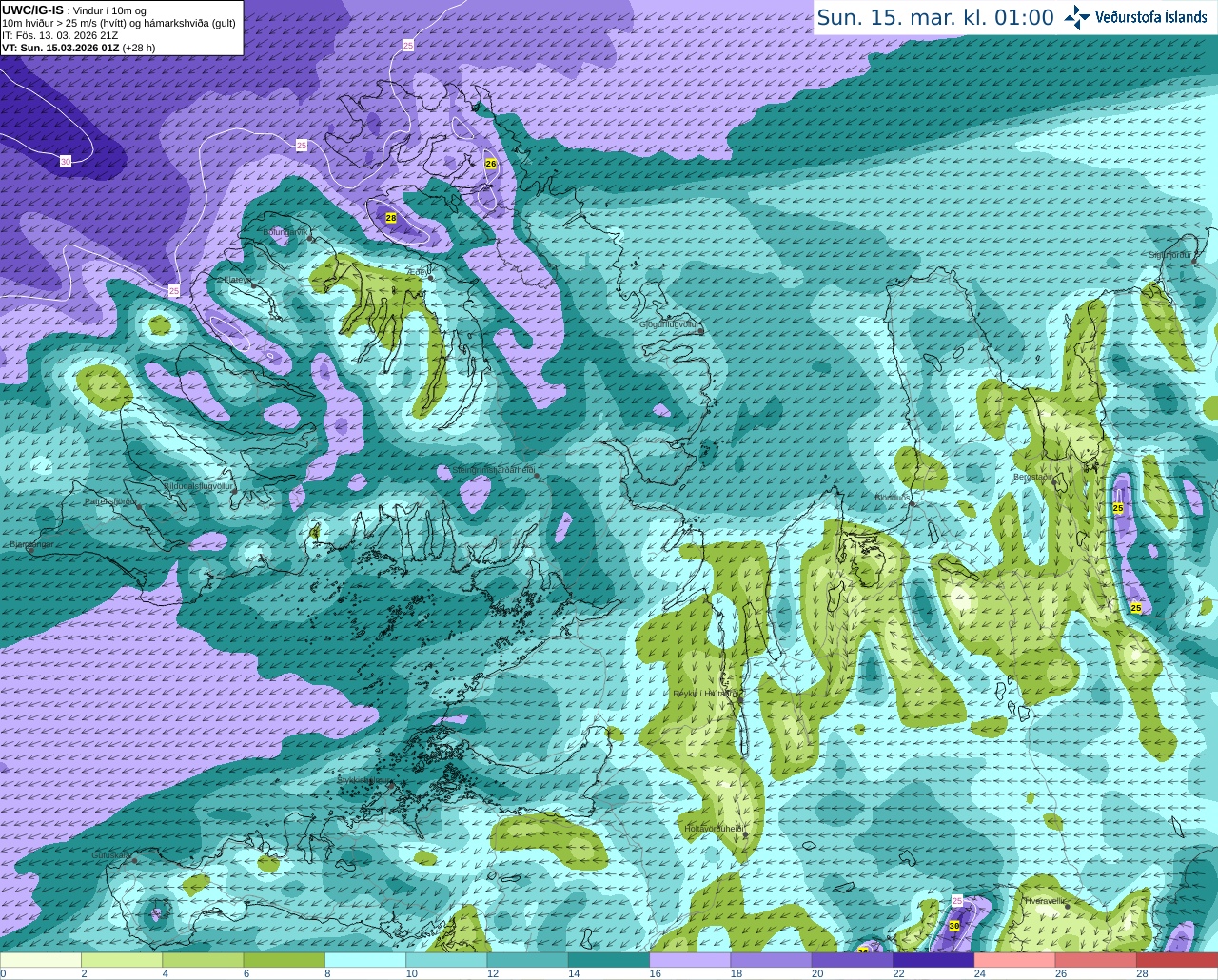This screenshot has height=980, width=1218.
Task: Click the yellow 26 peak gust marker near the top
Action: click(x=491, y=164)
